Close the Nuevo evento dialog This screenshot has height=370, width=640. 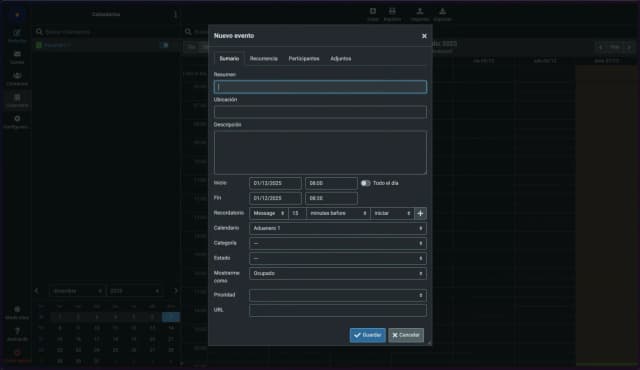[x=424, y=36]
